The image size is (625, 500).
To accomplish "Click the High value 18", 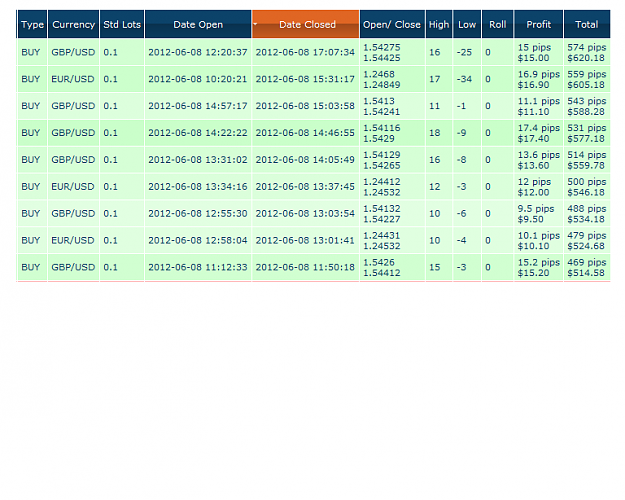I will coord(434,133).
